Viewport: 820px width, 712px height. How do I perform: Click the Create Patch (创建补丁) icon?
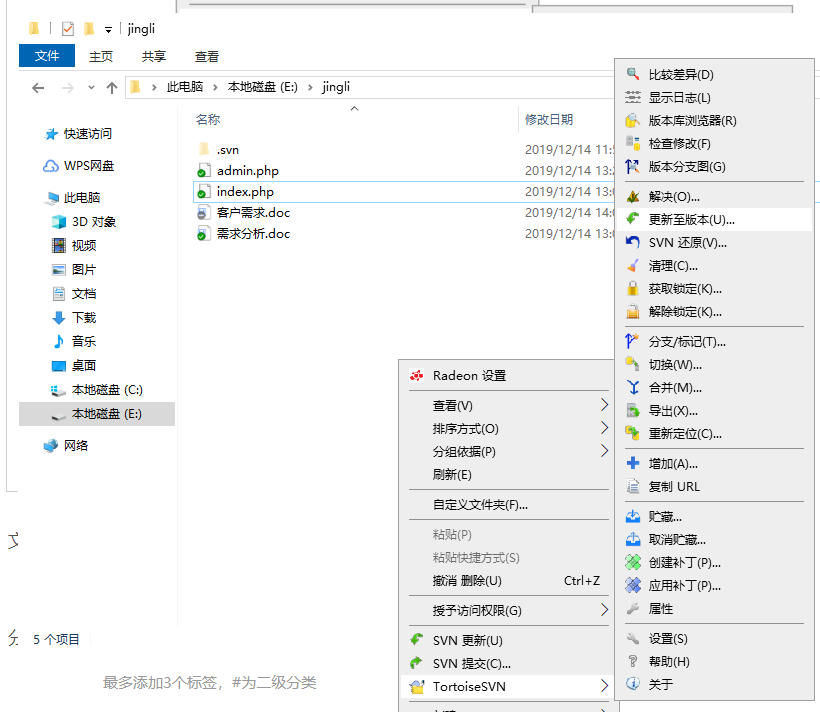[633, 562]
